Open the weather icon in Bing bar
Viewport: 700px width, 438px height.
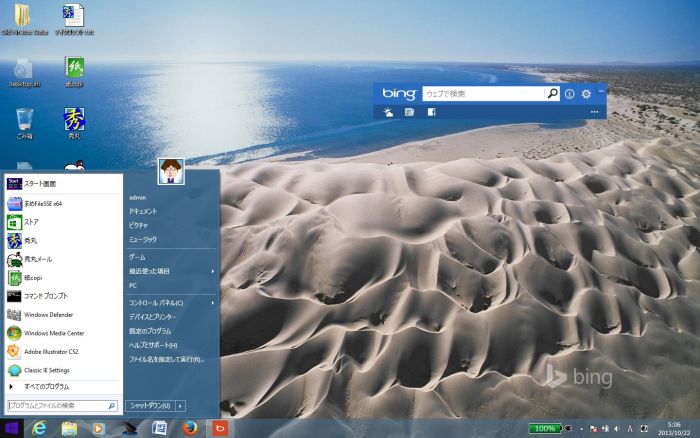pyautogui.click(x=387, y=112)
